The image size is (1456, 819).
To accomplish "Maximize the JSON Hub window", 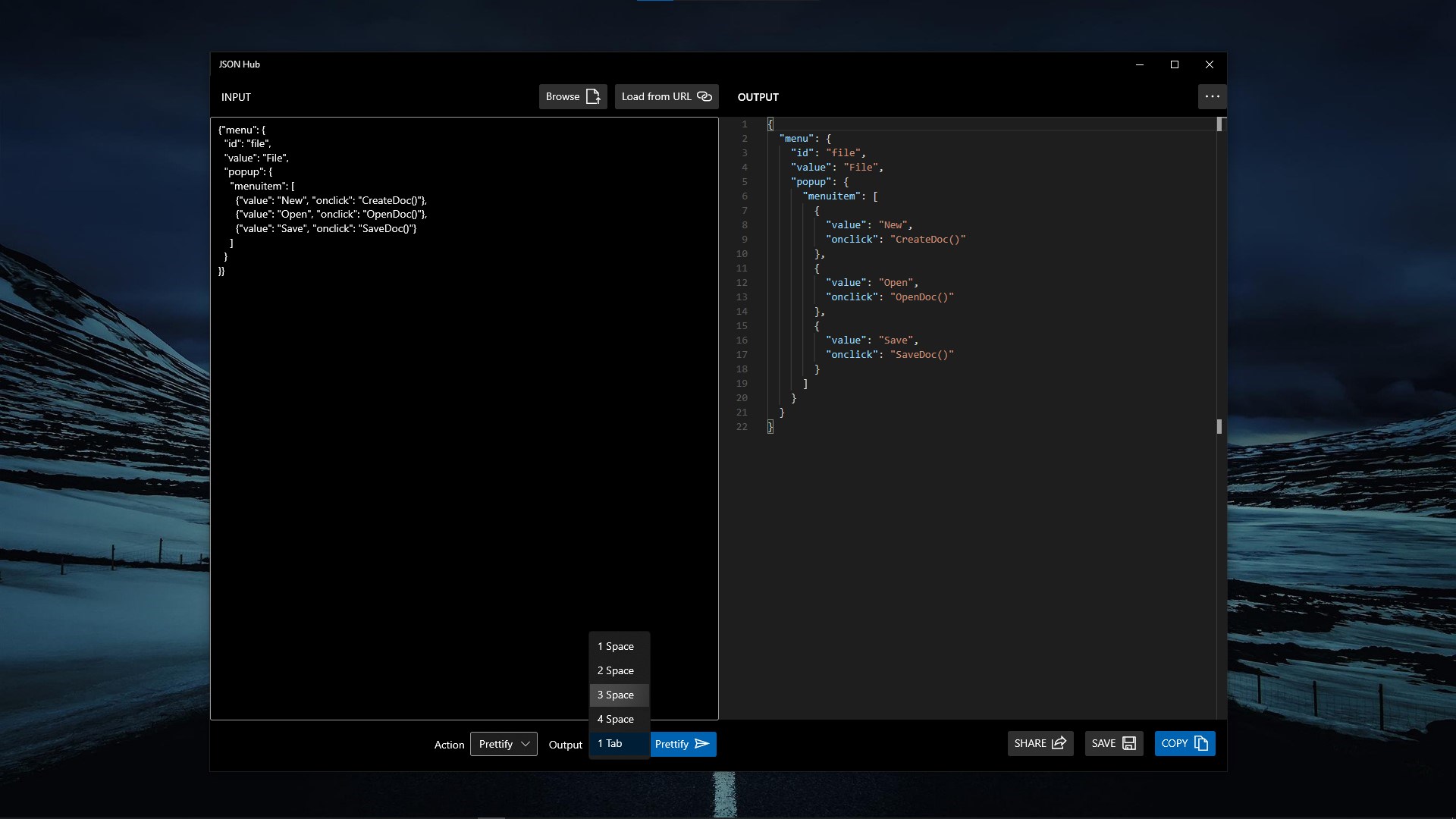I will 1175,64.
